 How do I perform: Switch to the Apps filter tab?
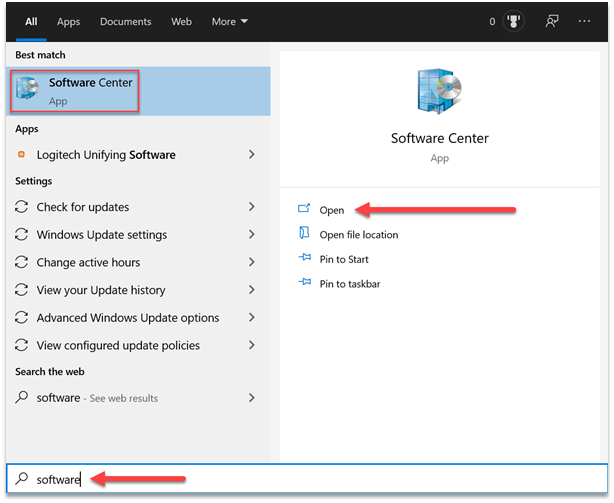coord(68,21)
